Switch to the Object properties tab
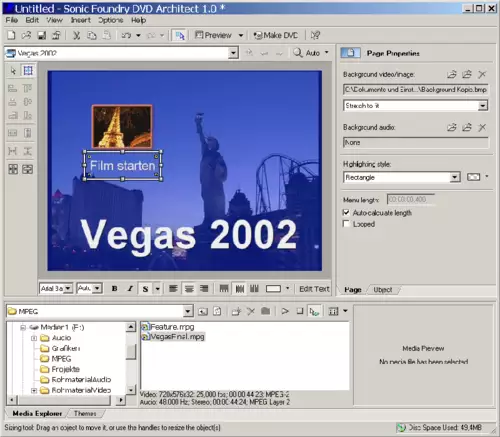The height and width of the screenshot is (437, 500). [382, 290]
